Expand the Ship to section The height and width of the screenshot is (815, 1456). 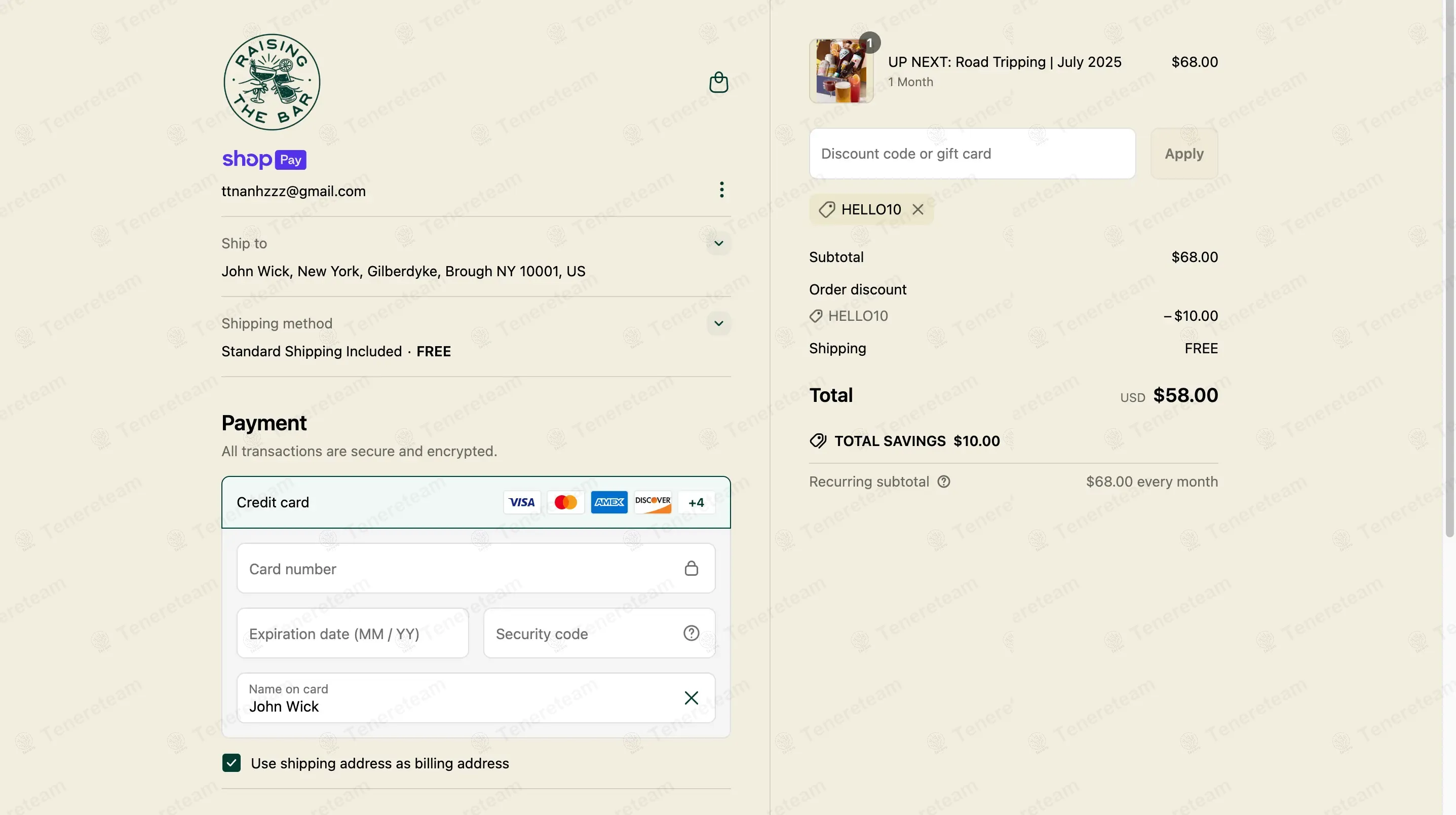[x=718, y=244]
